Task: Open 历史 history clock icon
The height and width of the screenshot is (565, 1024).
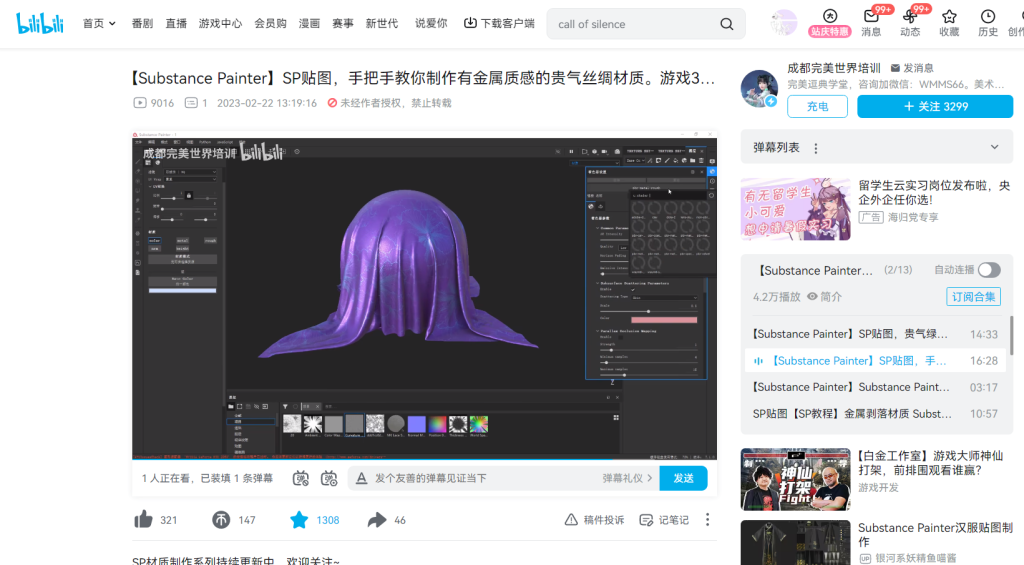Action: pyautogui.click(x=988, y=24)
